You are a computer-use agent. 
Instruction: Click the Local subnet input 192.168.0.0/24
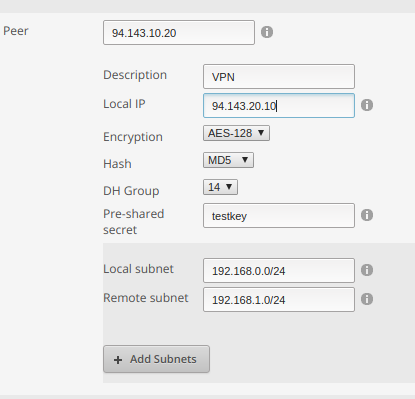click(279, 270)
